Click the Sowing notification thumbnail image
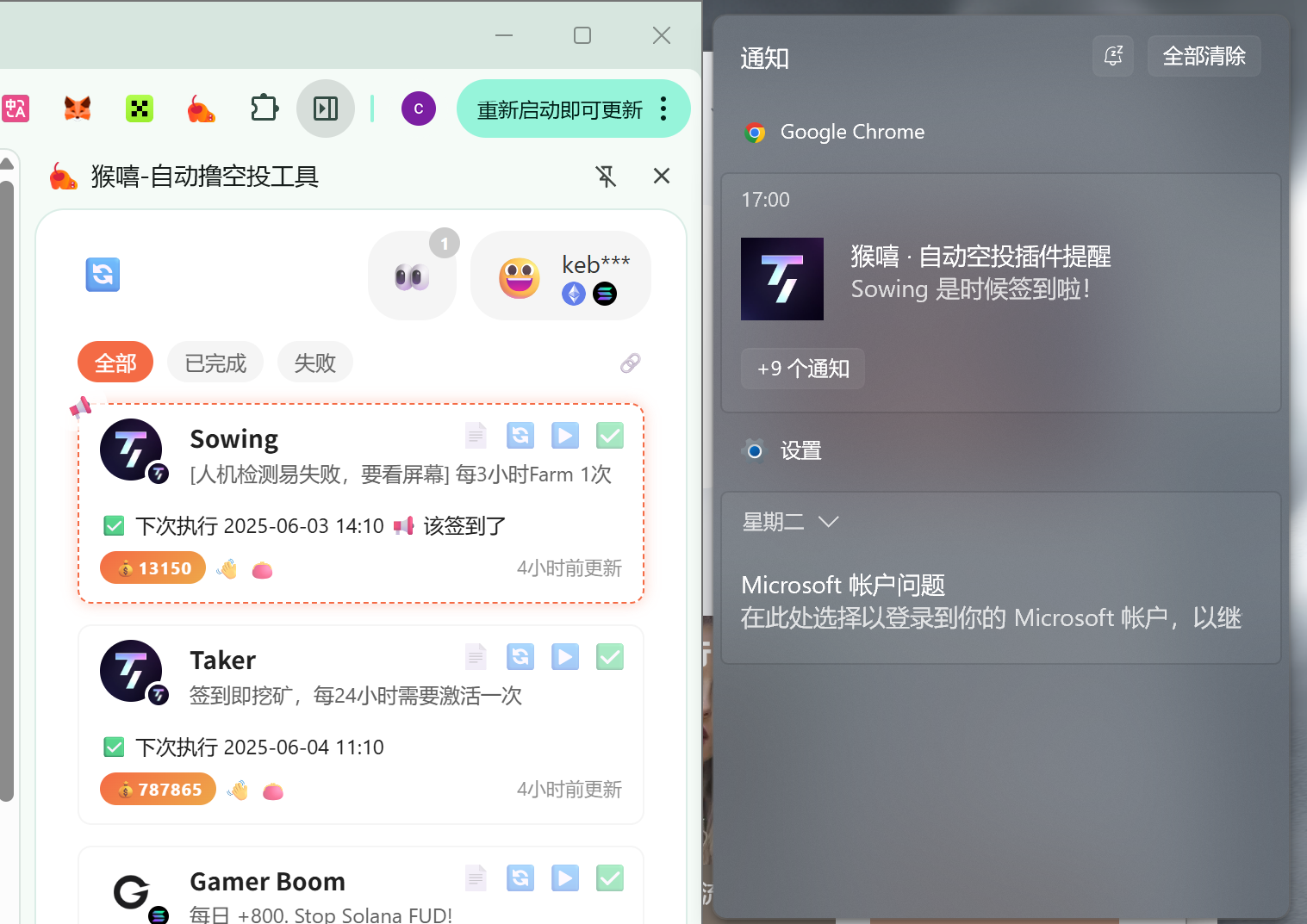 (782, 279)
